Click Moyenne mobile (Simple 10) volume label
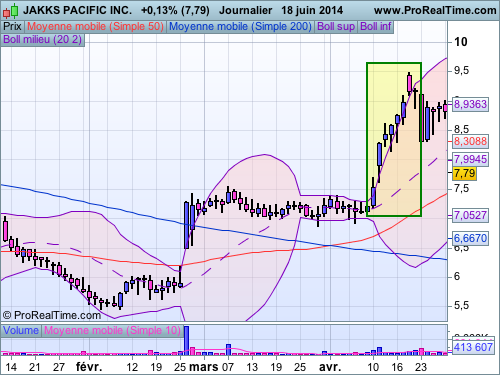Image resolution: width=500 pixels, height=375 pixels. coord(112,330)
